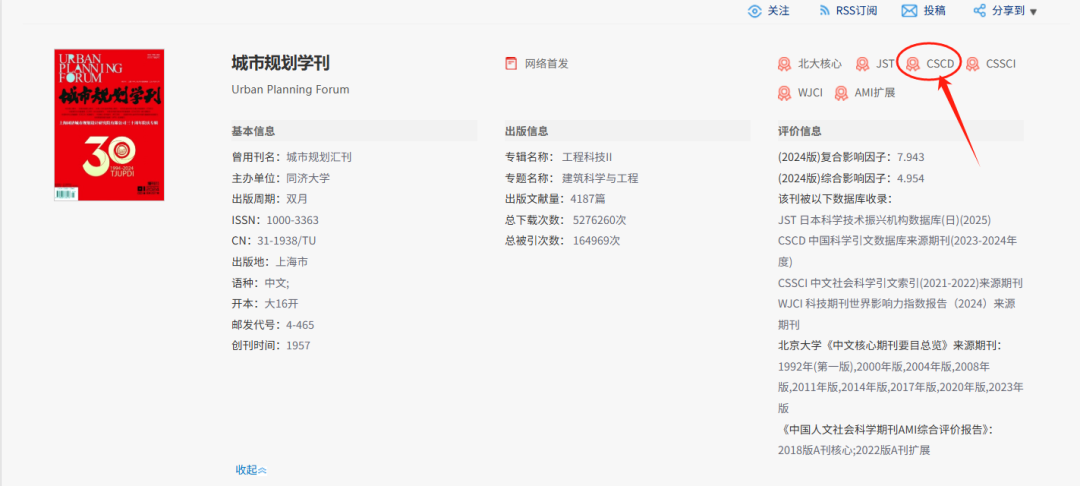Click the 关注 follow link
The image size is (1080, 486).
click(x=778, y=11)
